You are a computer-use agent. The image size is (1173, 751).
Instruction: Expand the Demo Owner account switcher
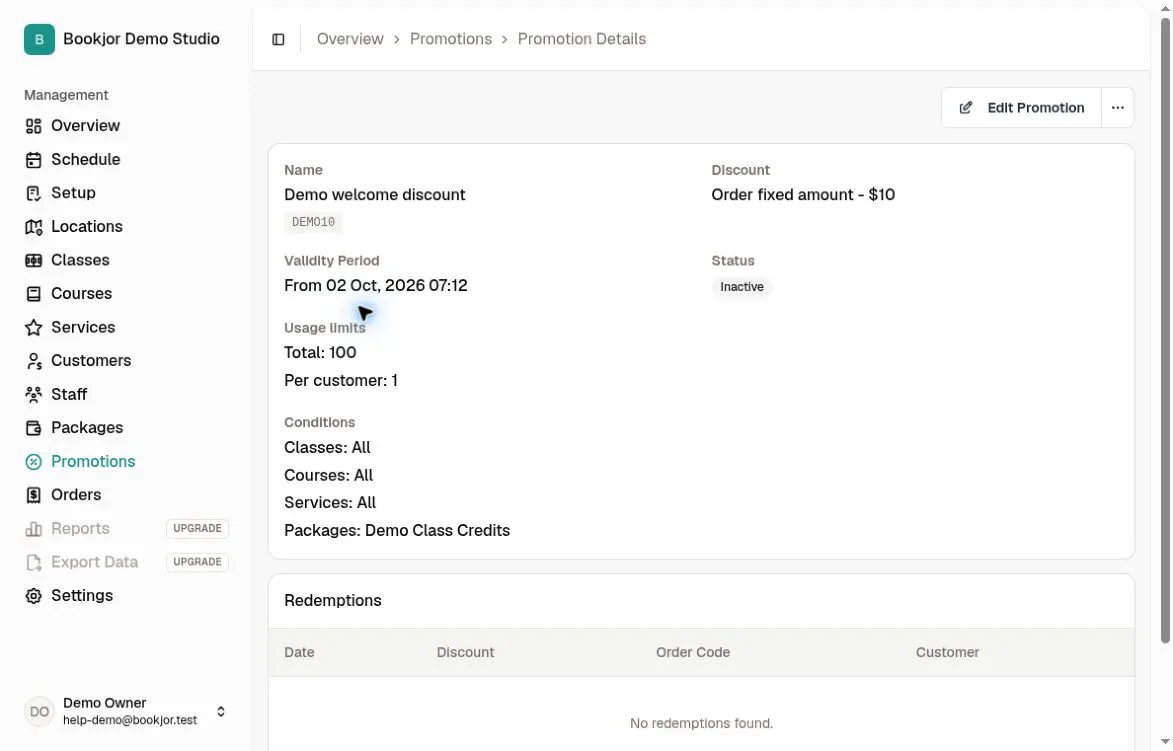pos(221,711)
